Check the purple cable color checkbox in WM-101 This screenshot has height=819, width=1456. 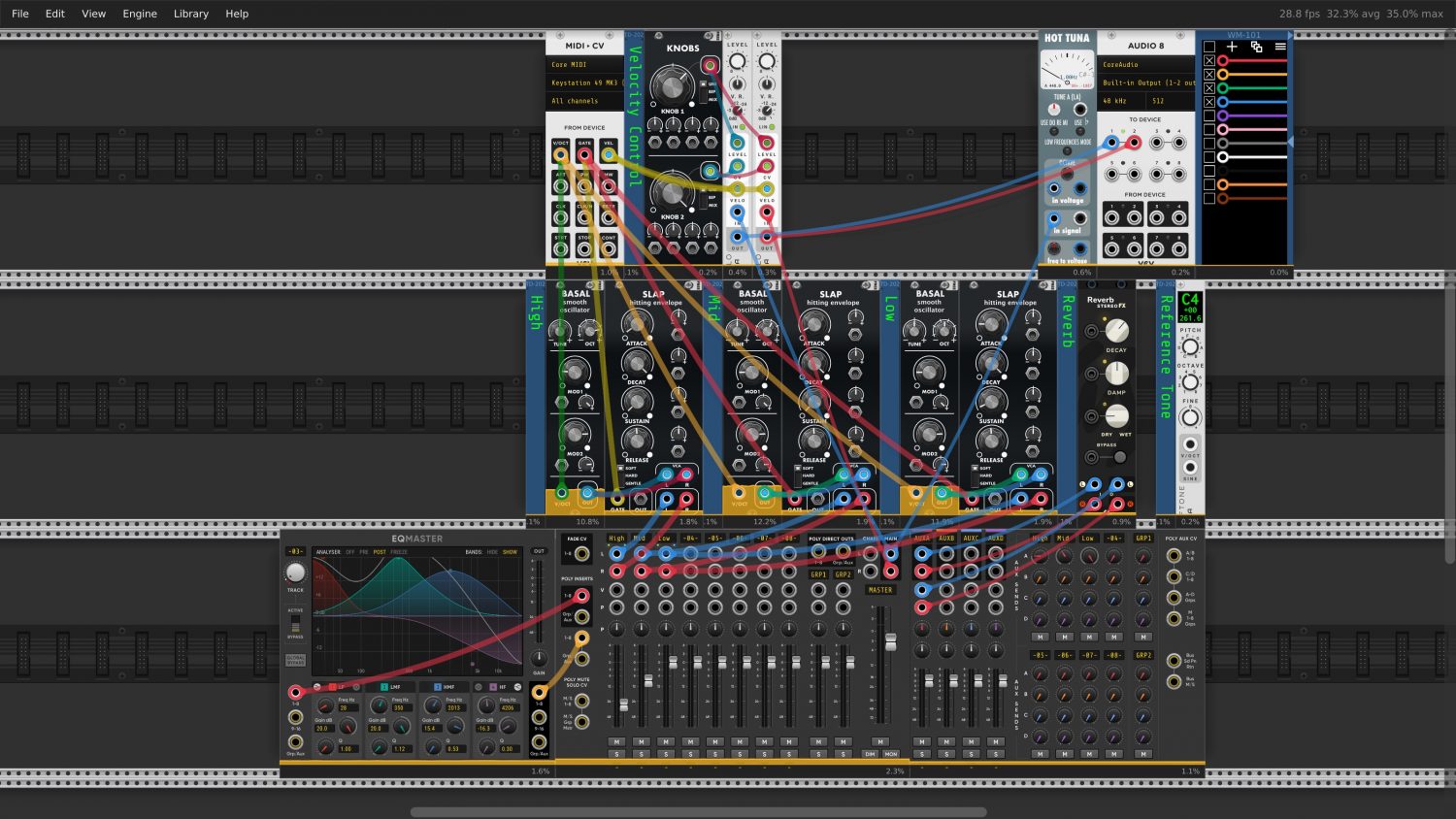[x=1208, y=115]
